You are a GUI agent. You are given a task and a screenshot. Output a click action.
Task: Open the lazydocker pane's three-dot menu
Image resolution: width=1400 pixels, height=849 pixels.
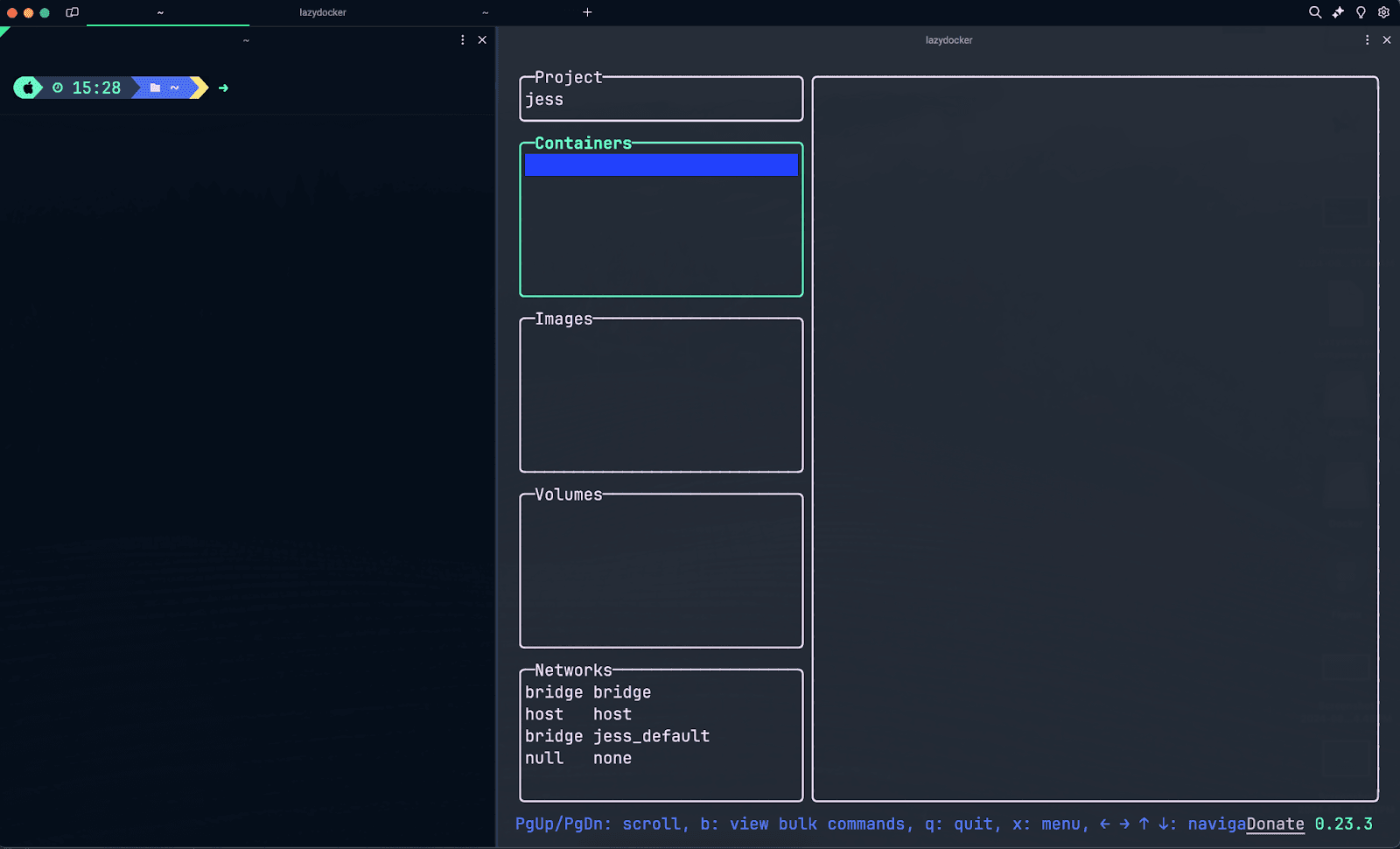[1367, 40]
